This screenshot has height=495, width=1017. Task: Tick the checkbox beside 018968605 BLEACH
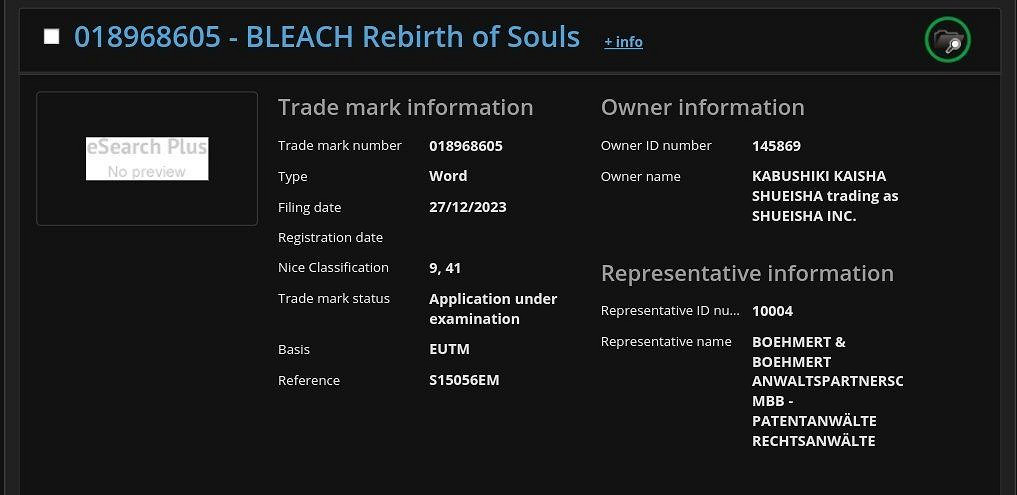pyautogui.click(x=52, y=37)
